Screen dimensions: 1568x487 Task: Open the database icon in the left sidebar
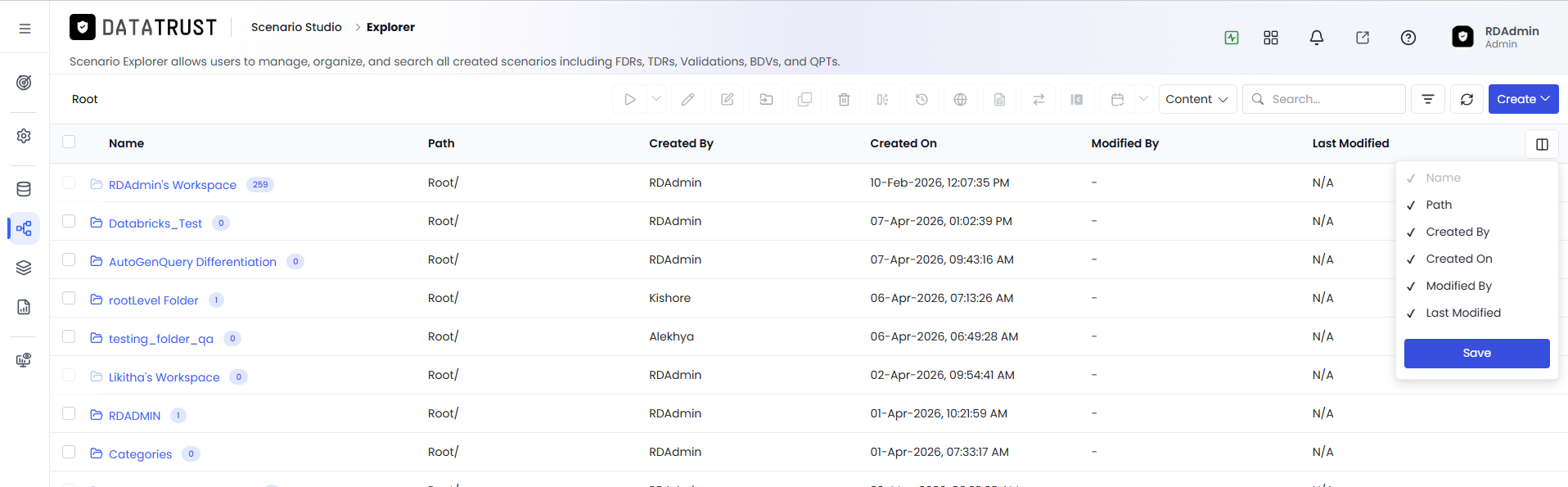point(25,189)
